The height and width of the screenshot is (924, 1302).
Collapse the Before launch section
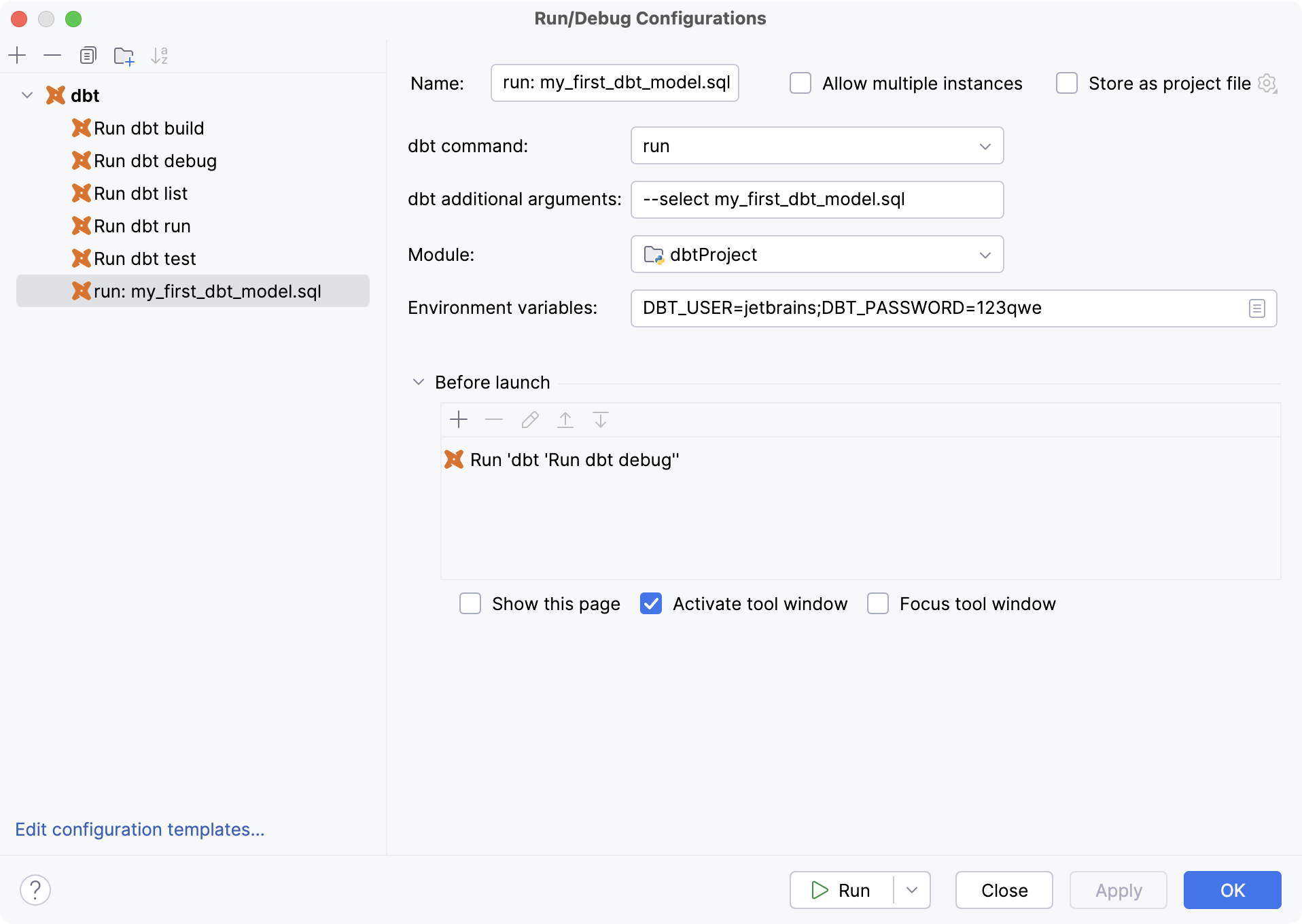click(x=418, y=382)
